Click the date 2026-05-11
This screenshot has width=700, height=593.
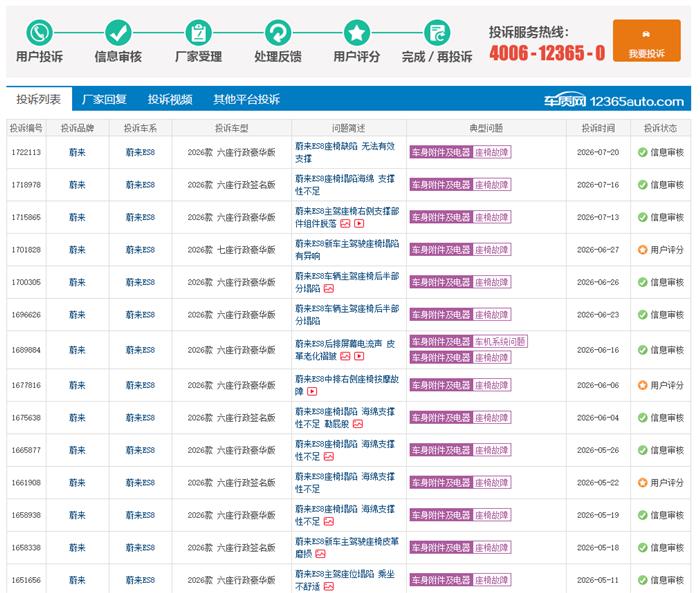pyautogui.click(x=598, y=580)
